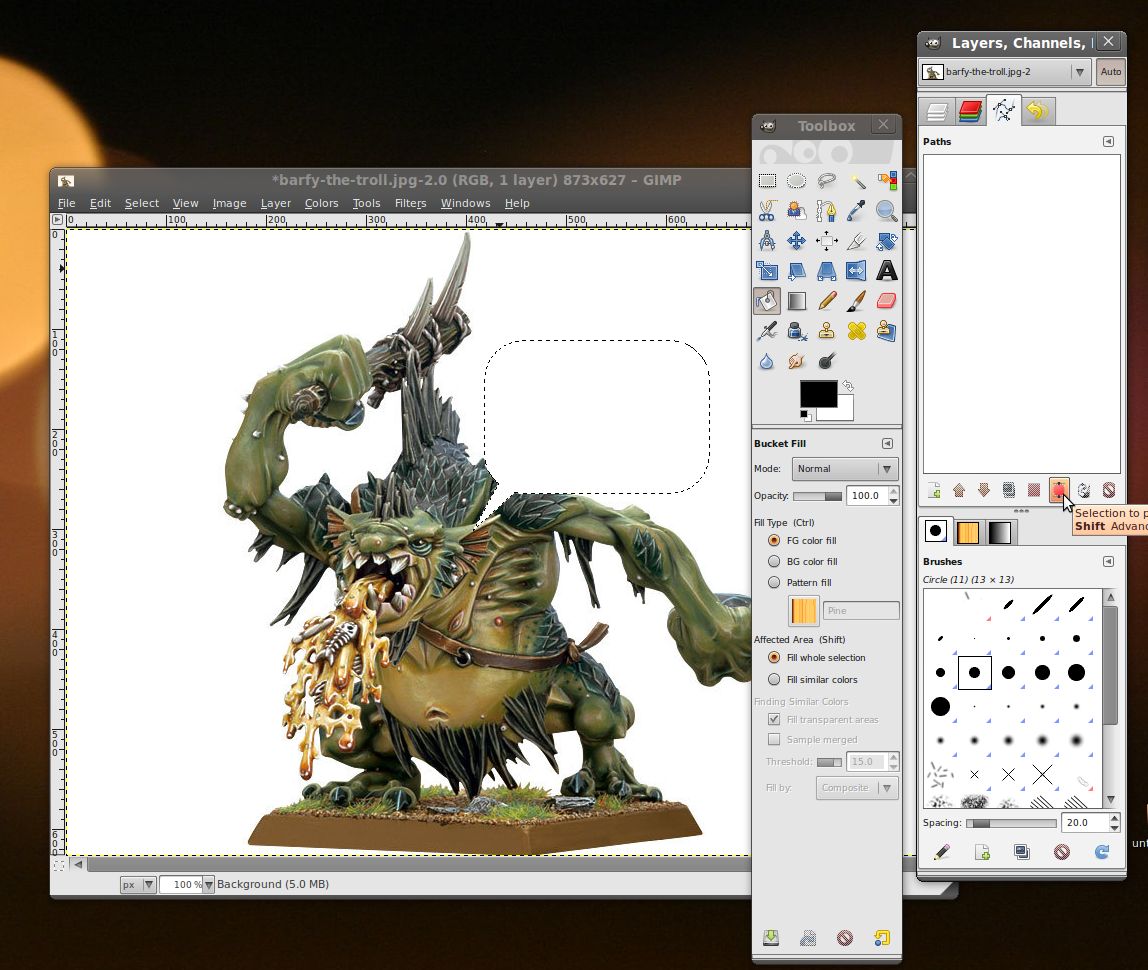Select Pattern fill radio
Viewport: 1148px width, 970px height.
(774, 583)
